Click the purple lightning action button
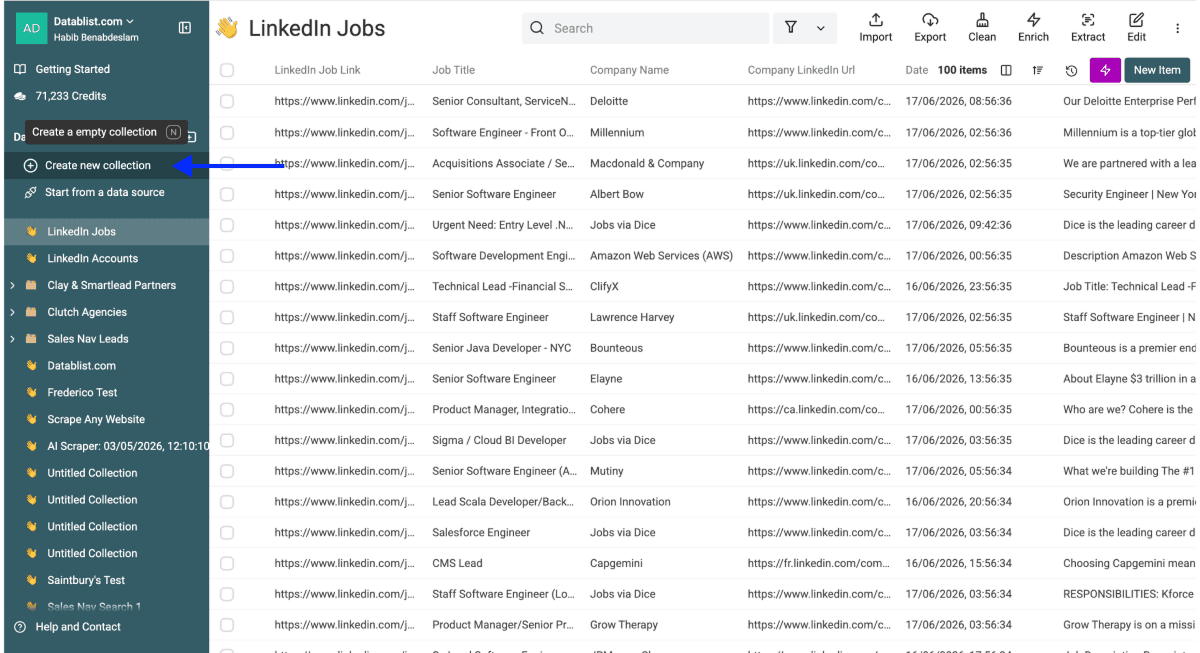This screenshot has height=653, width=1200. [1105, 70]
